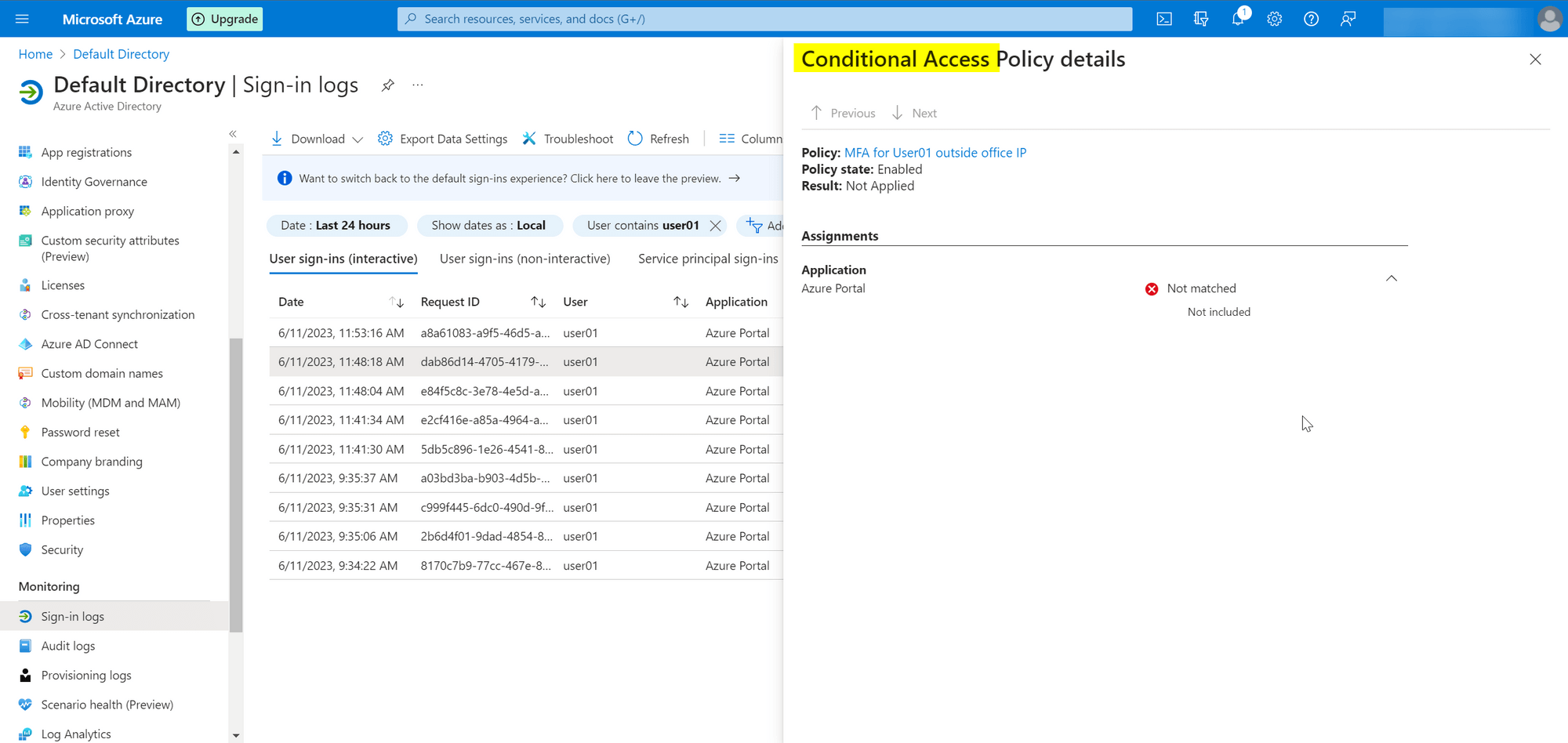Switch to User sign-ins (non-interactive) tab
This screenshot has height=743, width=1568.
coord(524,259)
